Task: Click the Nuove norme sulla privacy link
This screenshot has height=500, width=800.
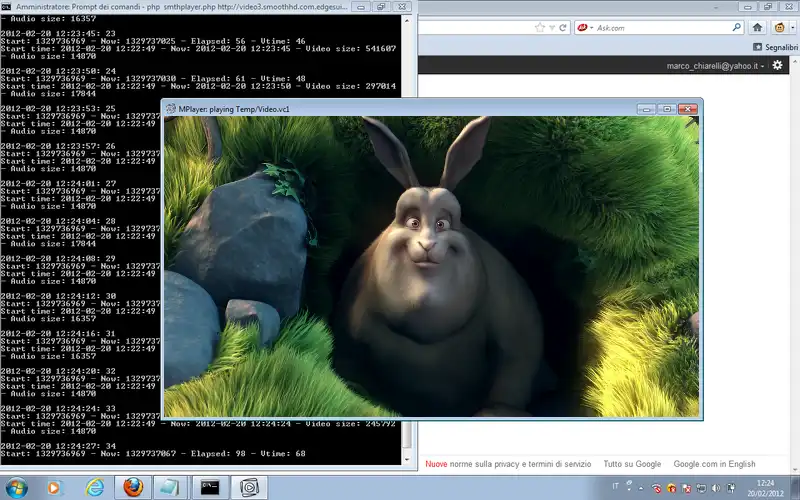Action: click(508, 464)
